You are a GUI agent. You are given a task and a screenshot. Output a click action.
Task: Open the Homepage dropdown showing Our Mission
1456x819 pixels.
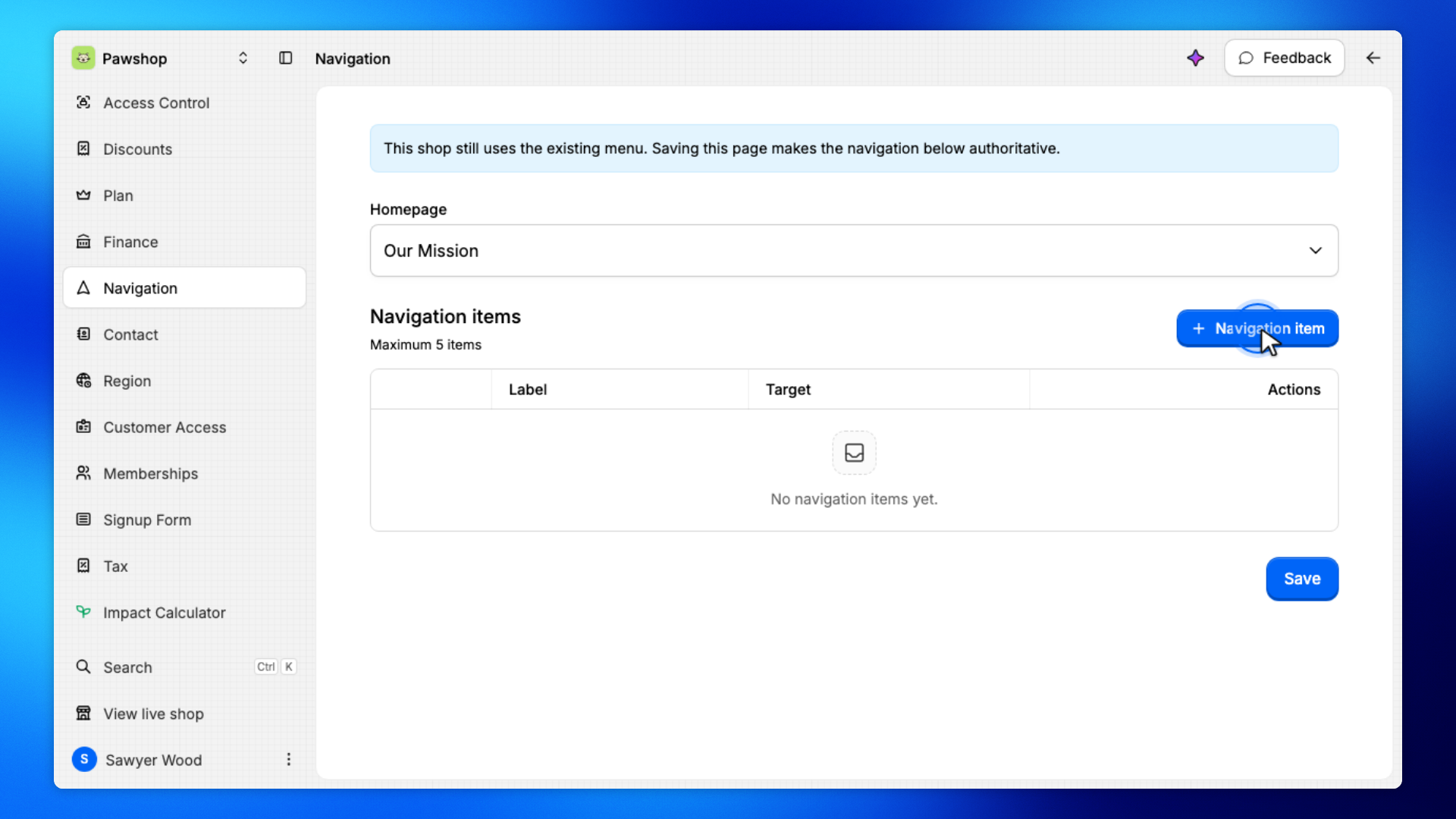(x=854, y=250)
